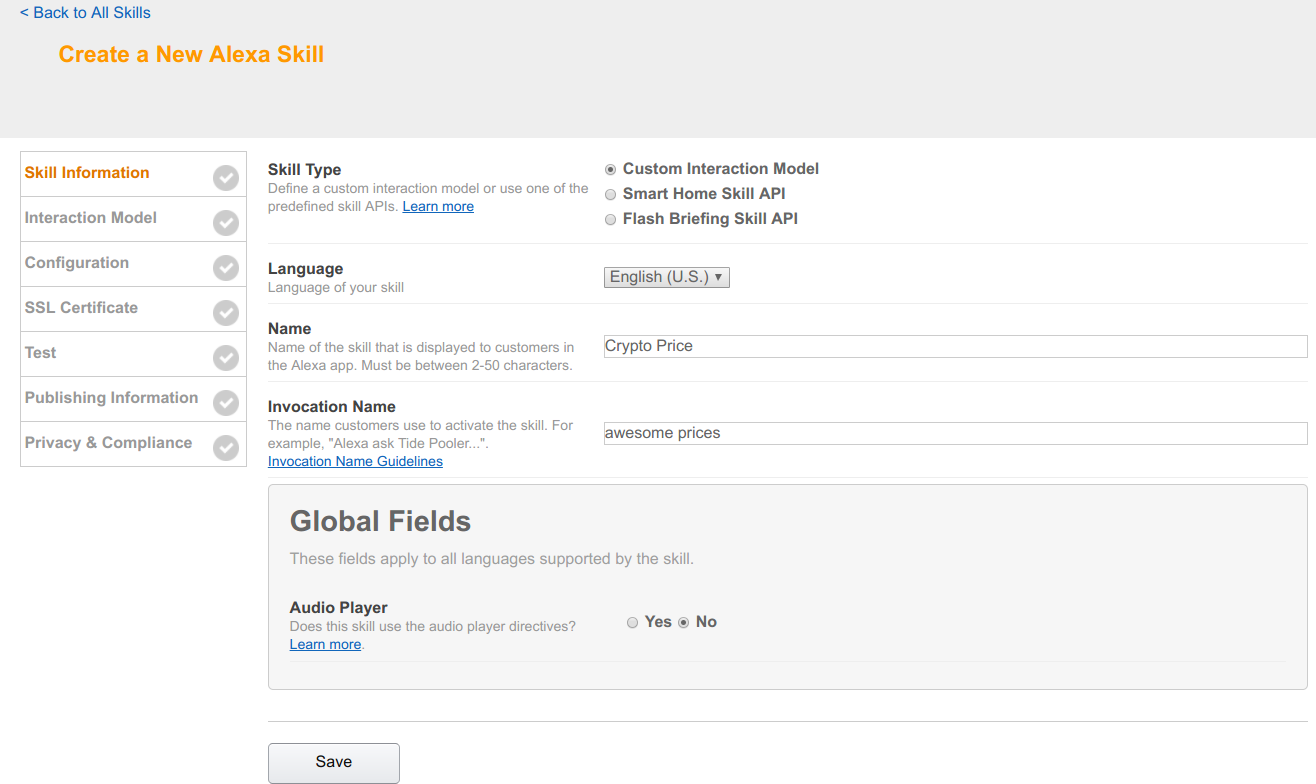Click the Skill Type label
1316x784 pixels.
click(x=304, y=170)
